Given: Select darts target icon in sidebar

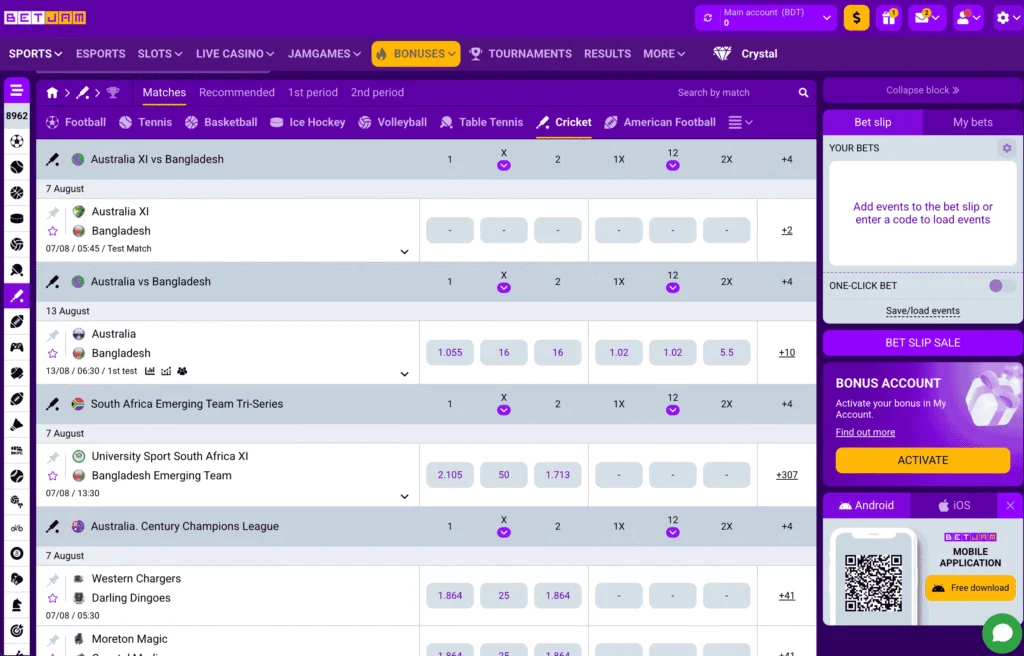Looking at the screenshot, I should [x=17, y=631].
